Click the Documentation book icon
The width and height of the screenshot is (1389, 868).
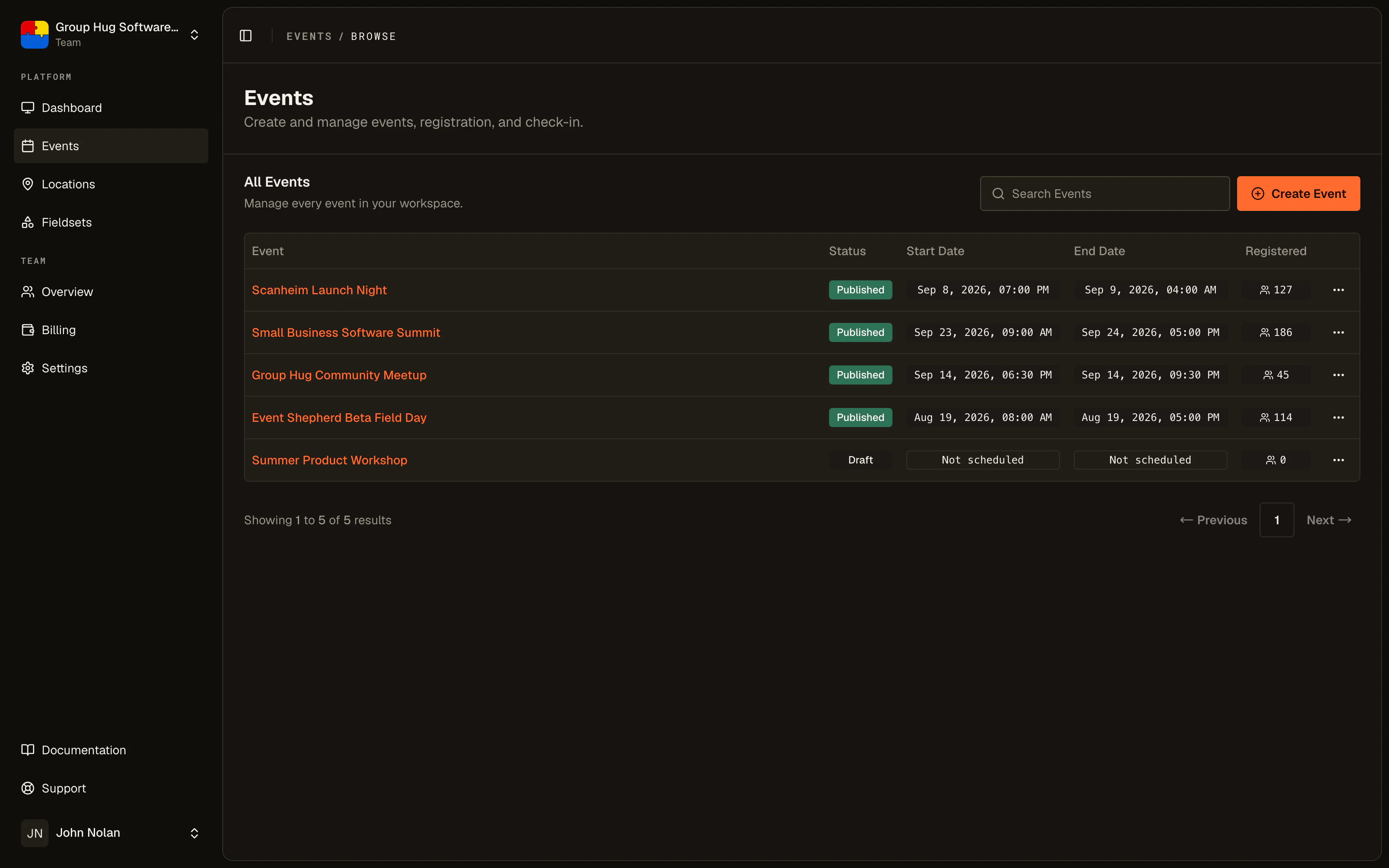[27, 750]
